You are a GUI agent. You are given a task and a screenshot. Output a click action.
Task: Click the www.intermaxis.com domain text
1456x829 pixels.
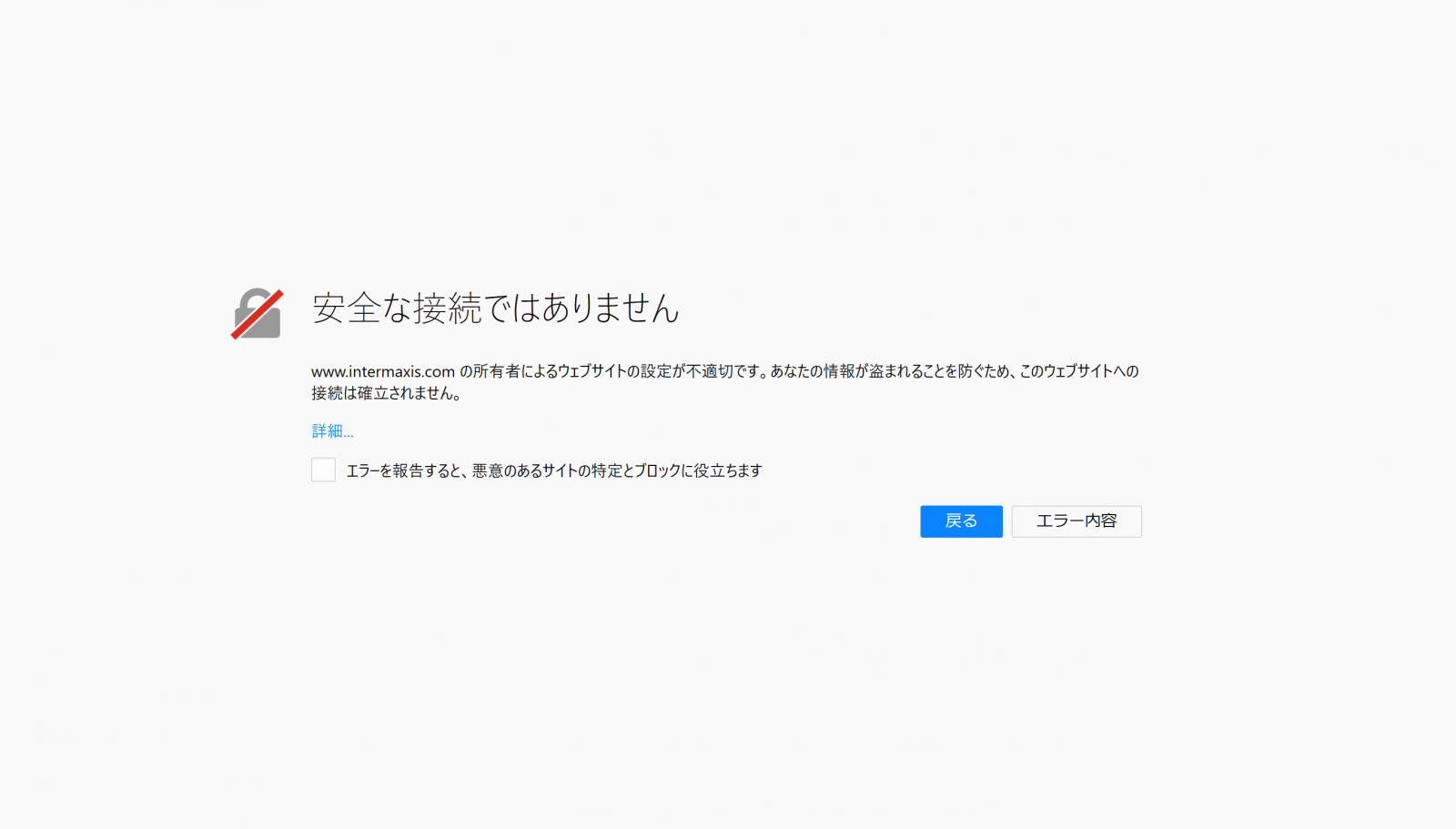[382, 371]
